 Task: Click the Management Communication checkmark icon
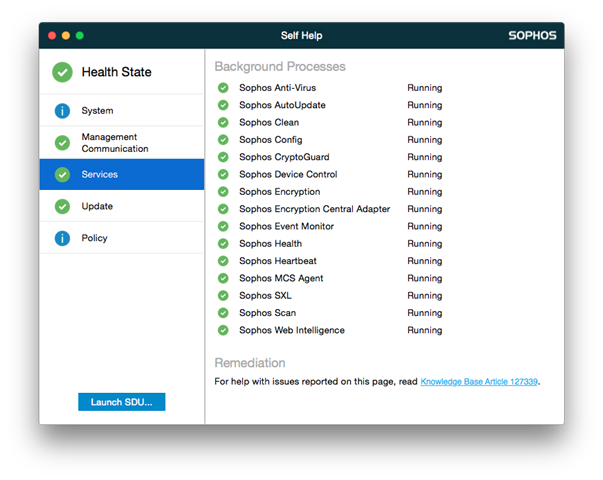click(x=62, y=143)
